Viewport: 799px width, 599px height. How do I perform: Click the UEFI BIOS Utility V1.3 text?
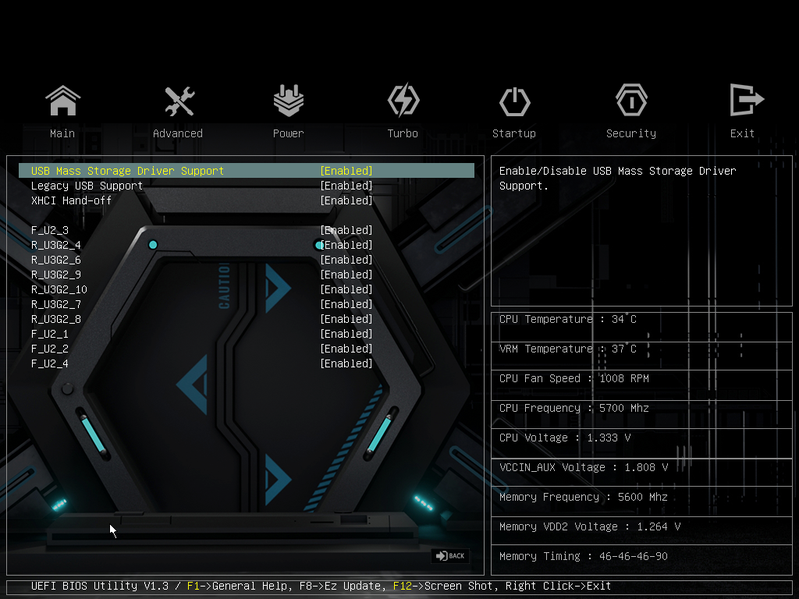tap(99, 586)
